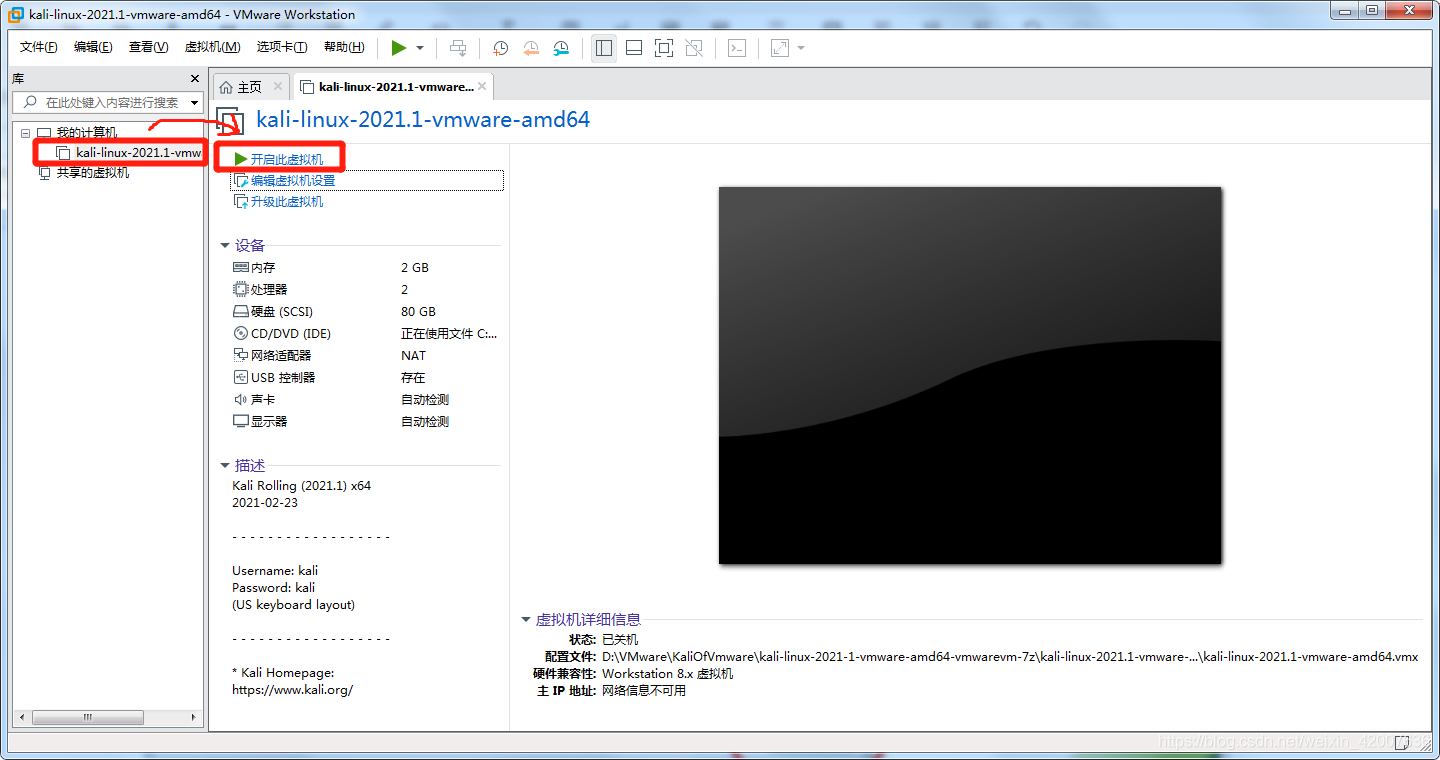Collapse the 我的计算机 tree node
Screen dimensions: 1440x760
(x=25, y=132)
